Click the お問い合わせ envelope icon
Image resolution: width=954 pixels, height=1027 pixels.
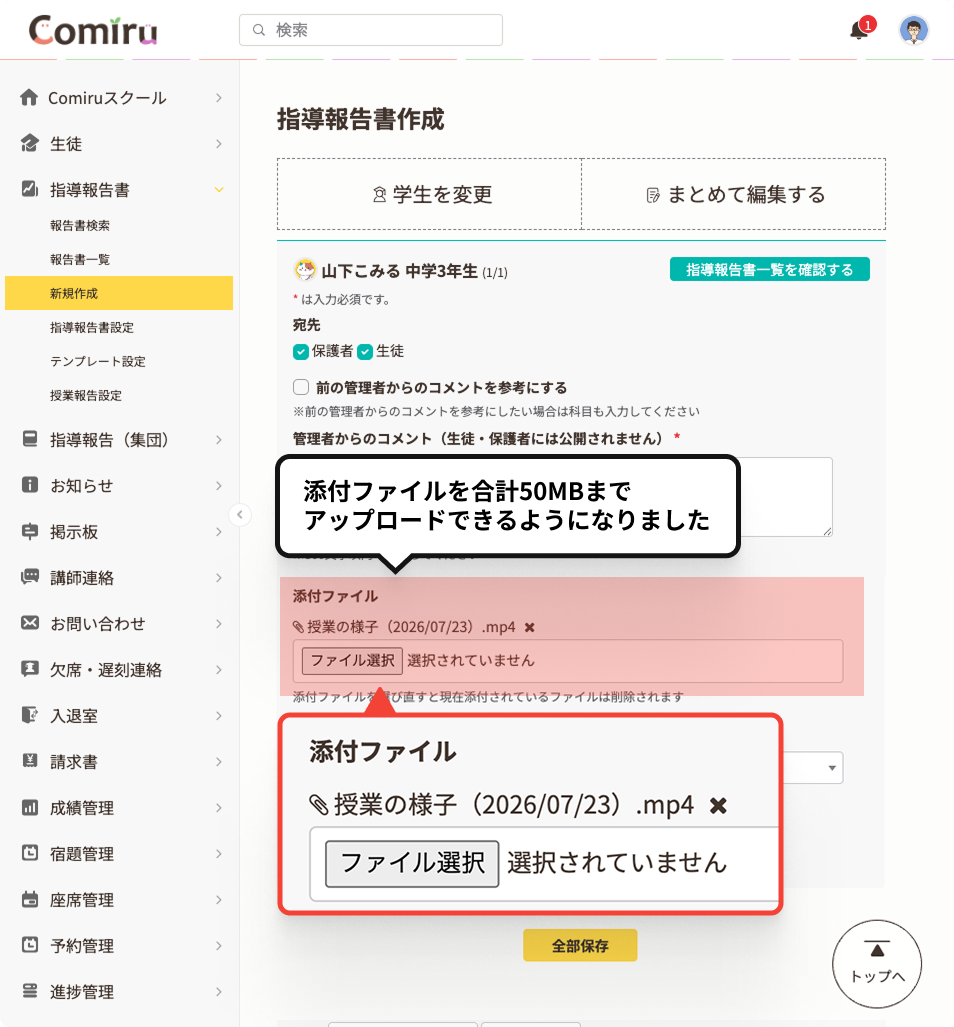(x=29, y=623)
